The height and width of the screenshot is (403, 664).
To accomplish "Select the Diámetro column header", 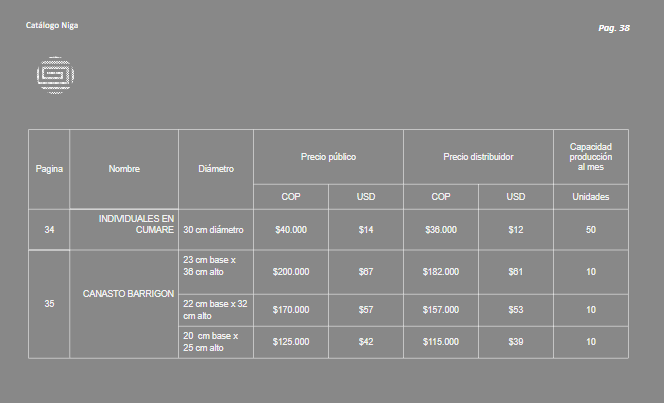I will 216,169.
